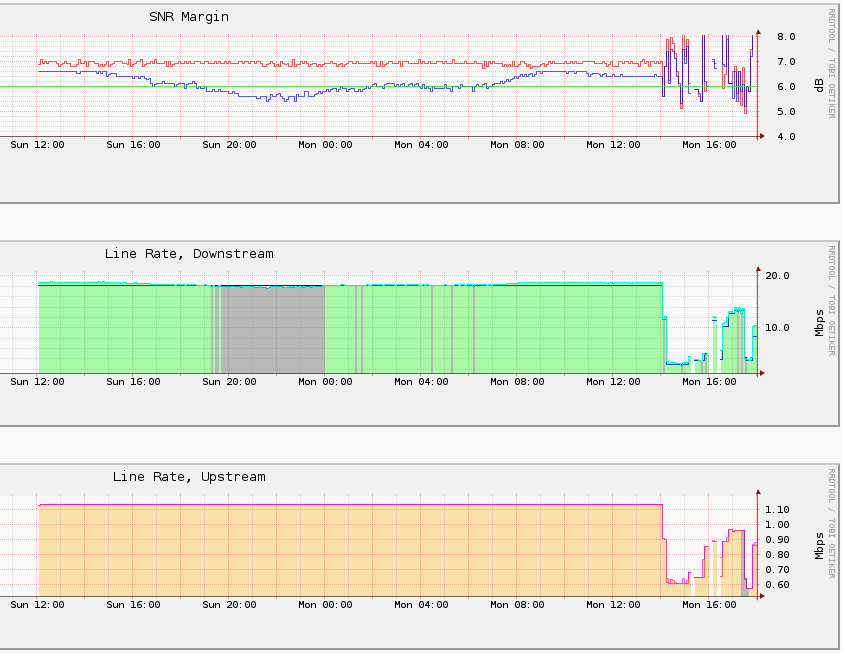
Task: Select the 8.0 value on SNR axis
Action: 786,37
